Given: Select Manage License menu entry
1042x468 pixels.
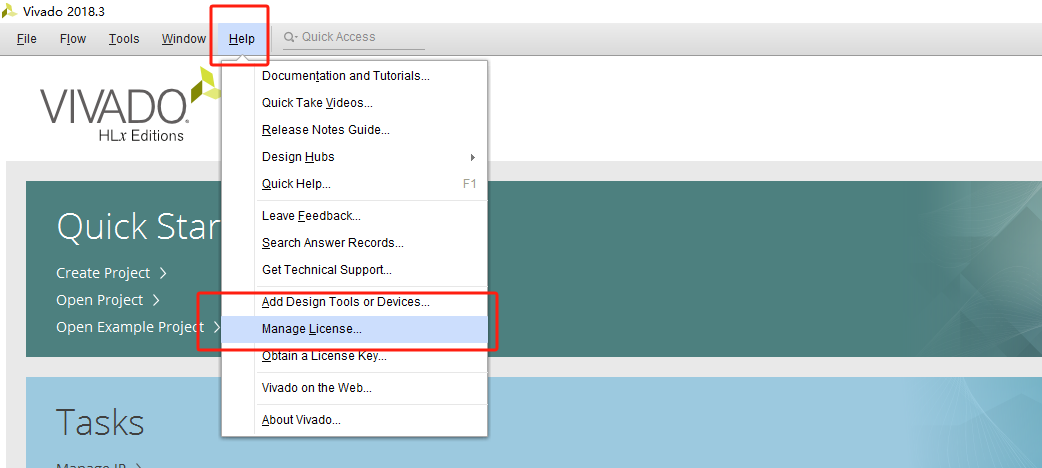Looking at the screenshot, I should (x=354, y=329).
